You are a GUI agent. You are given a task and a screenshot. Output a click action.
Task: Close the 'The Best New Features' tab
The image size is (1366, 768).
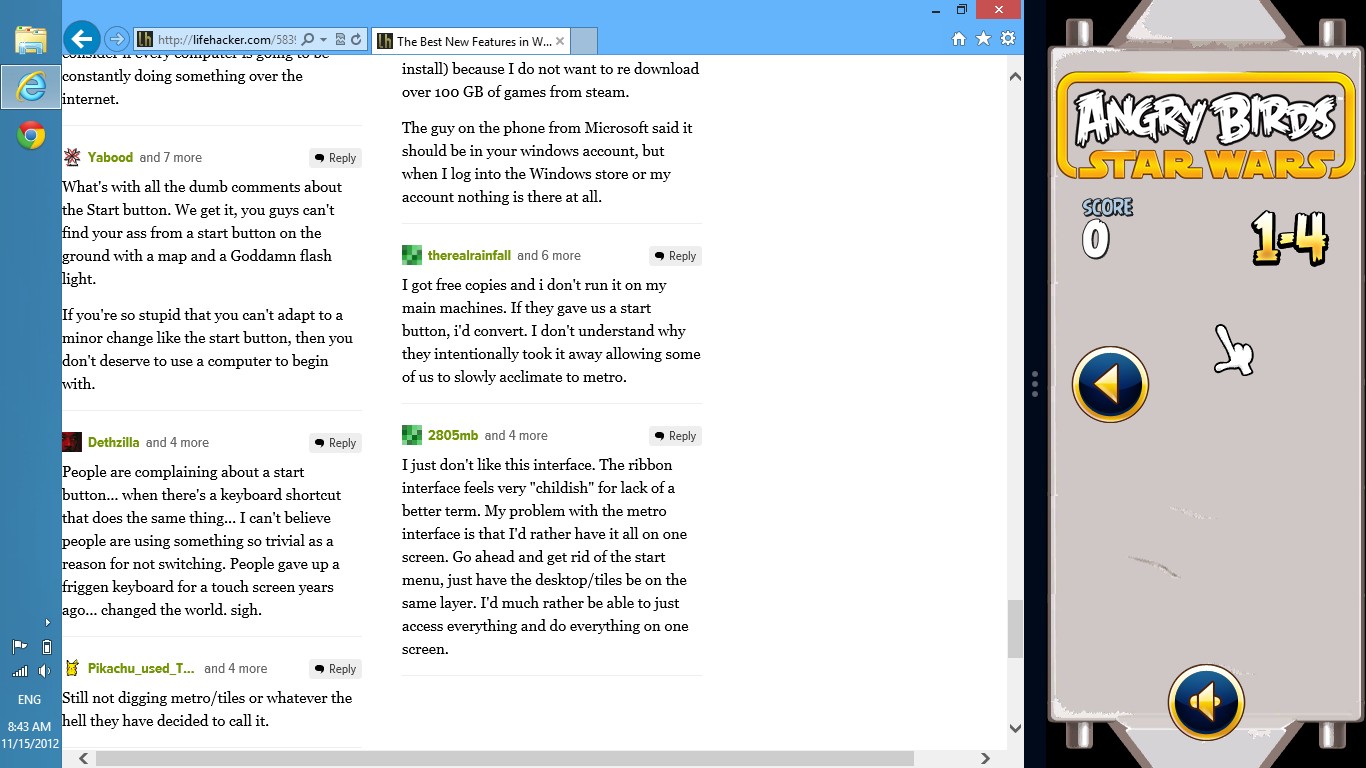pyautogui.click(x=560, y=41)
